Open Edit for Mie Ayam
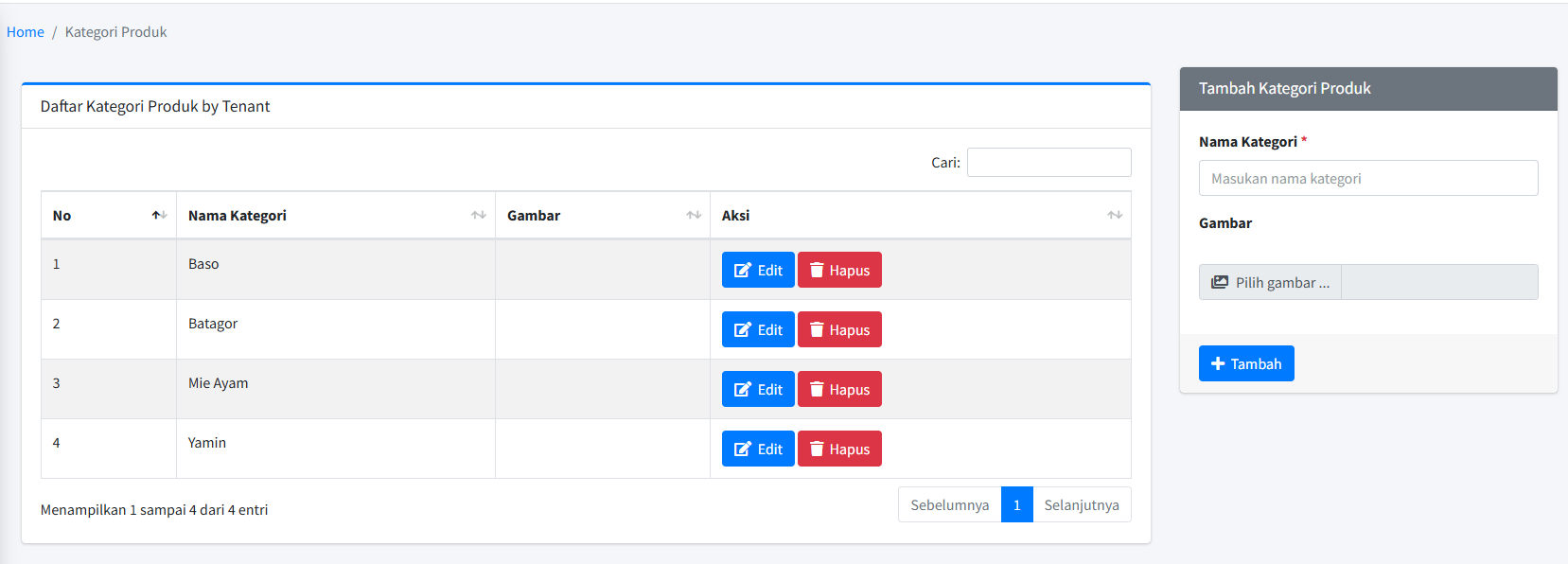The height and width of the screenshot is (564, 1568). 758,389
